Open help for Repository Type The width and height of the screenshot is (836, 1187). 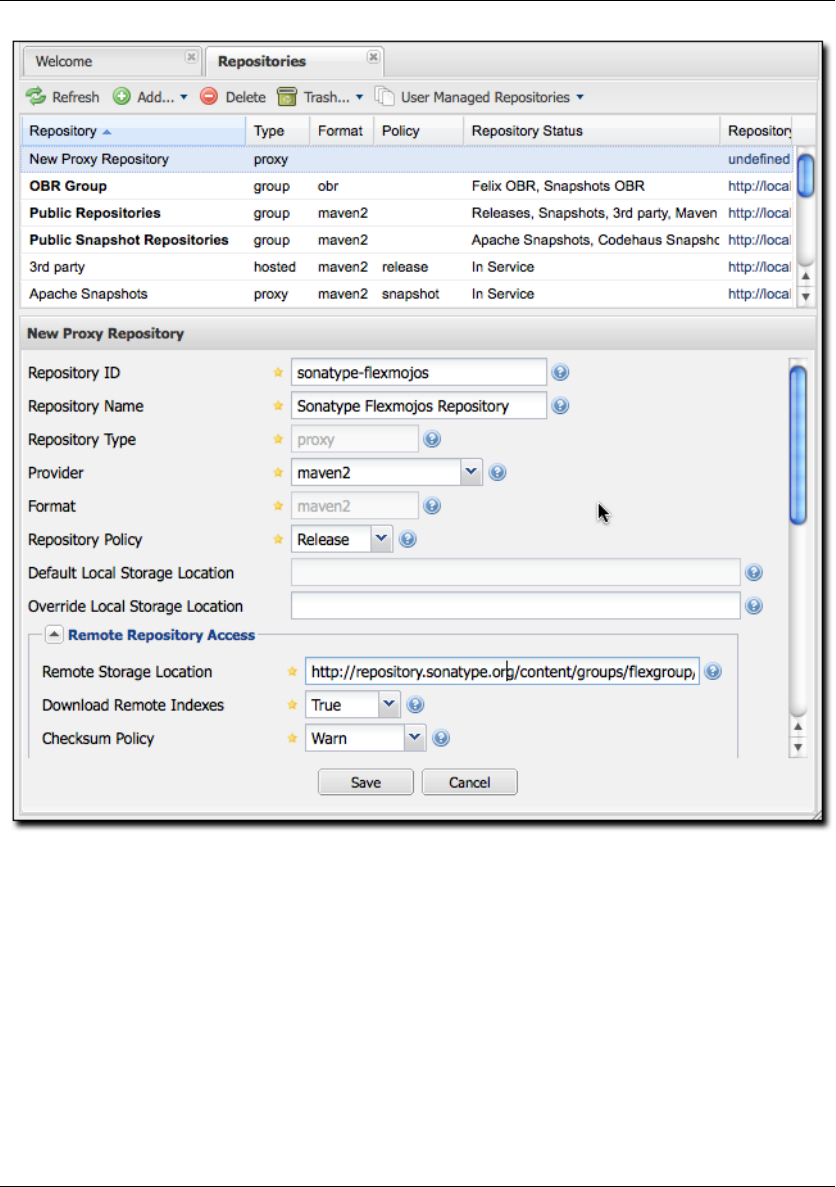pyautogui.click(x=432, y=439)
